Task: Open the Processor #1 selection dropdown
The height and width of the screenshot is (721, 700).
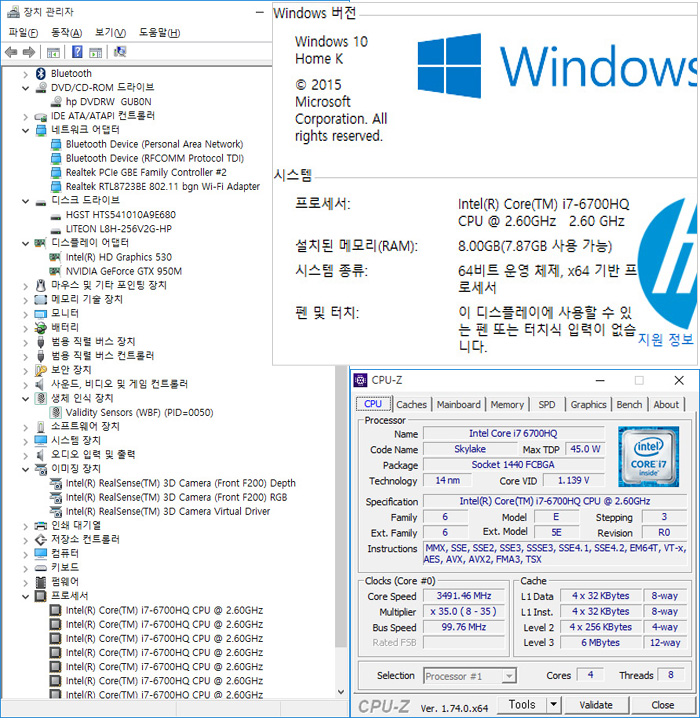Action: tap(508, 676)
